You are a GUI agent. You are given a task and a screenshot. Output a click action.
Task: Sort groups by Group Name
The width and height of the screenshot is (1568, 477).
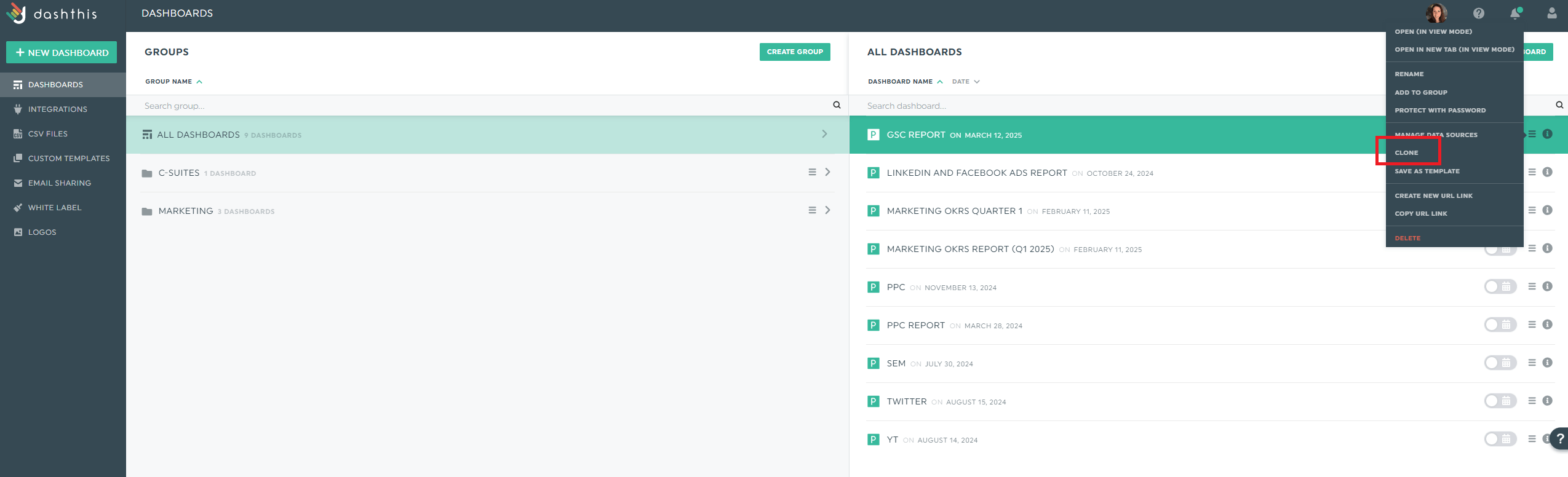click(173, 81)
